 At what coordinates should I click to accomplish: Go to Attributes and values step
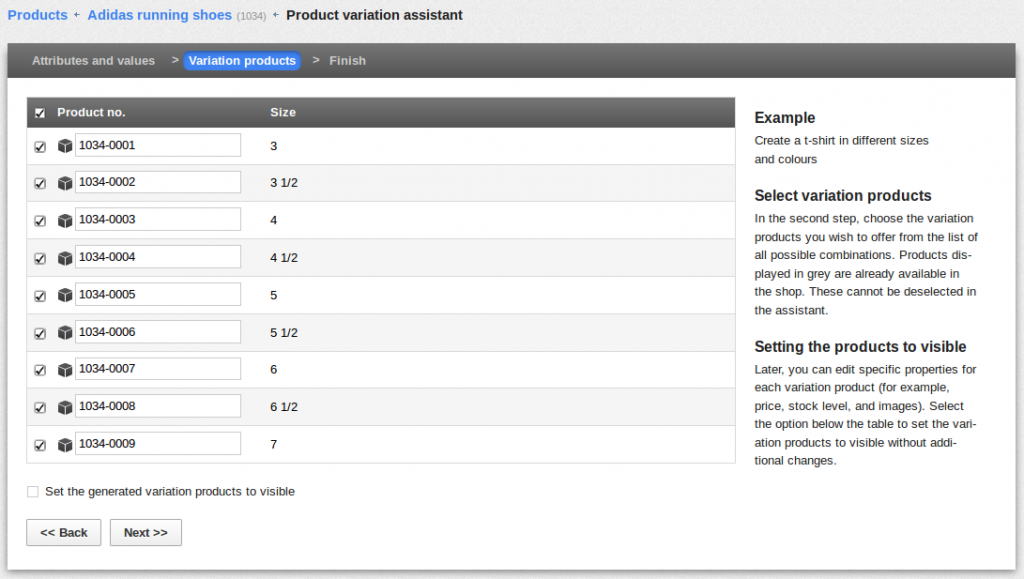[x=93, y=61]
